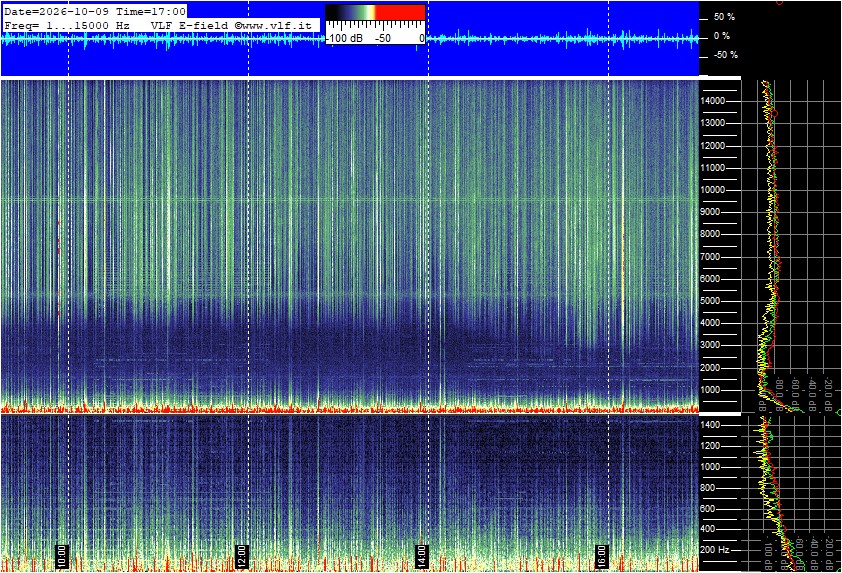
Task: Select the Date=2026-10-09 Time=17:00 header text
Action: [95, 11]
